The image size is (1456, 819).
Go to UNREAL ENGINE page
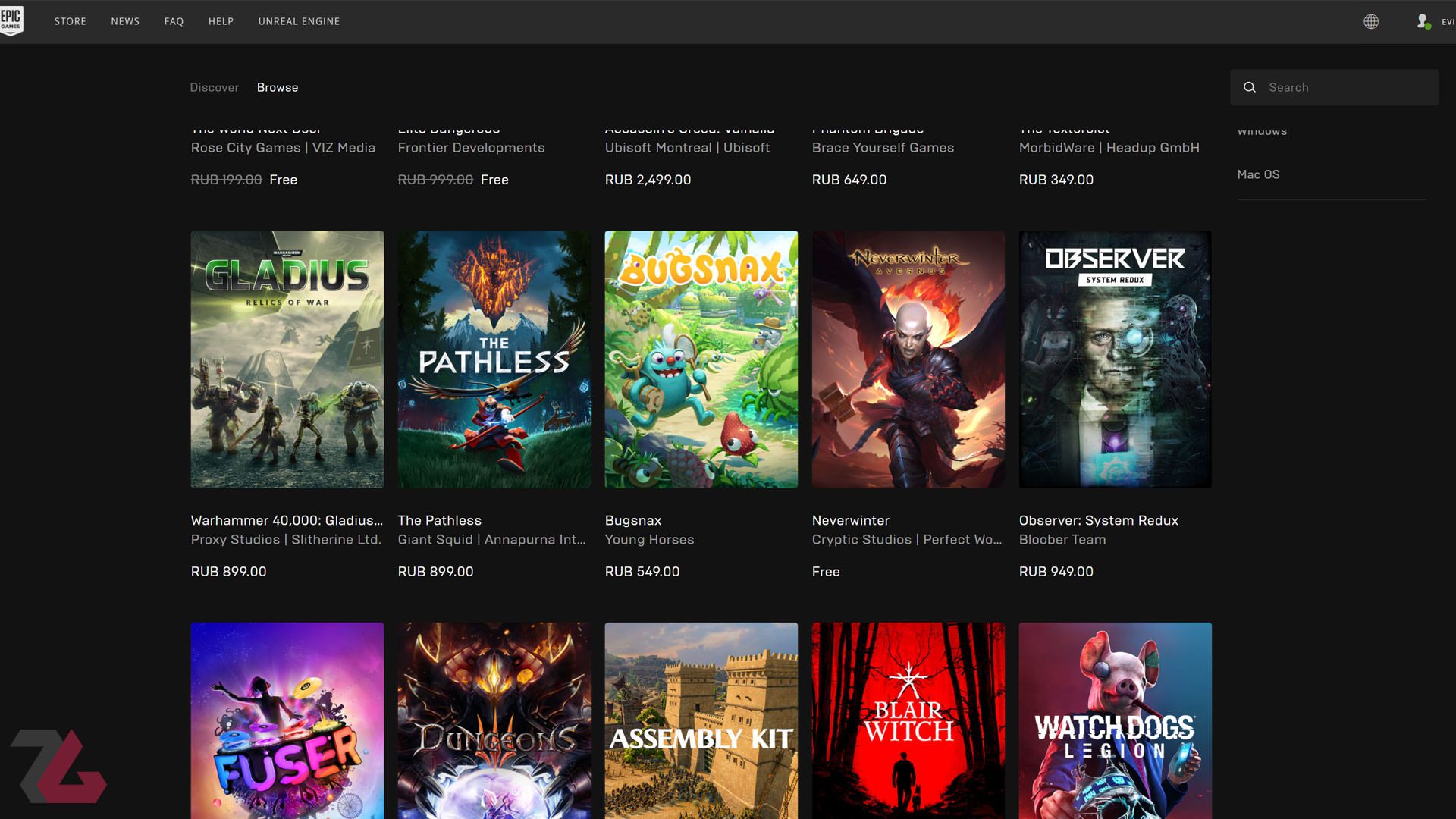(299, 21)
